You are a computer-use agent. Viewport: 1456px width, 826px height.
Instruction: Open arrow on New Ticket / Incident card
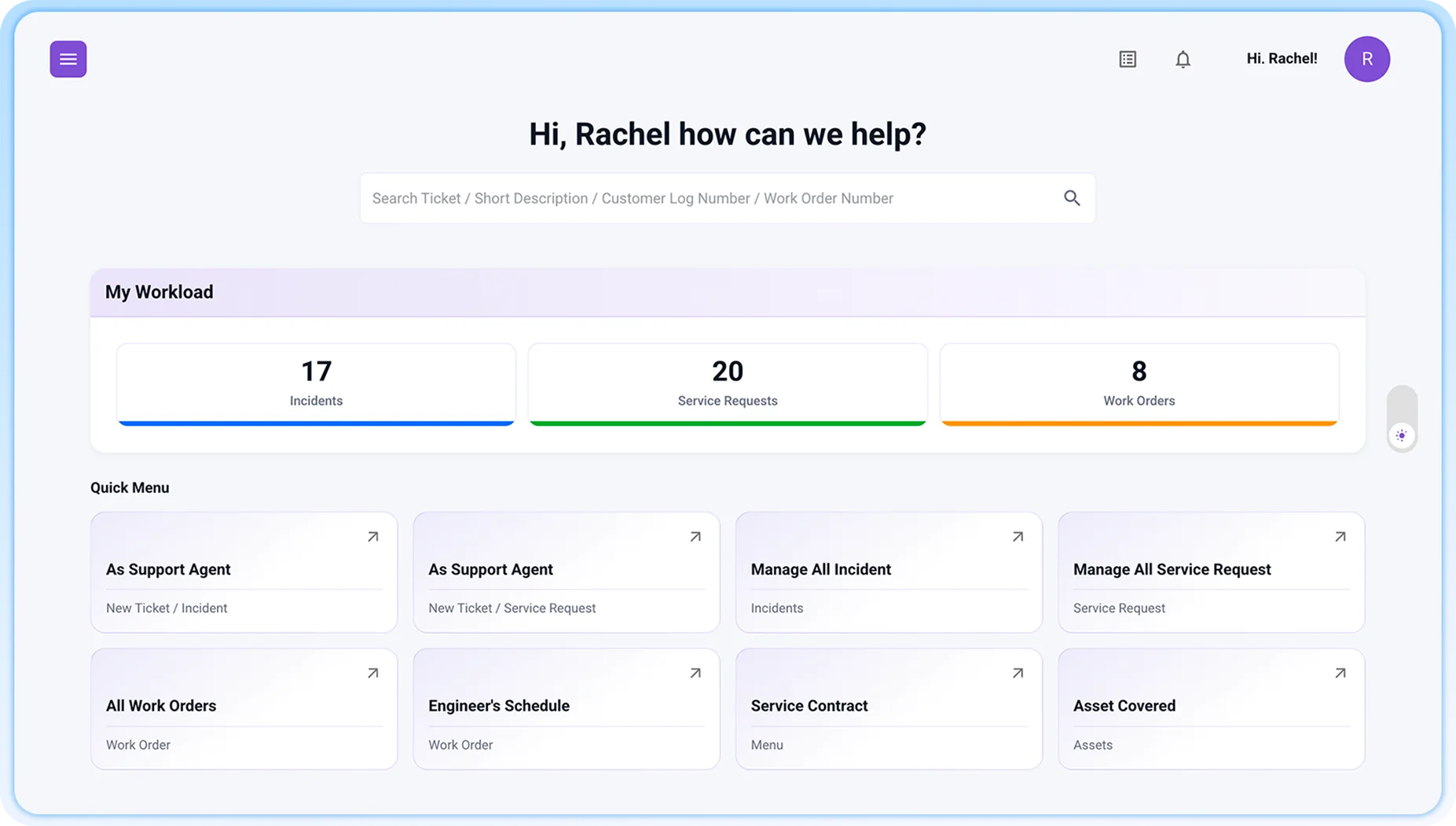click(373, 537)
